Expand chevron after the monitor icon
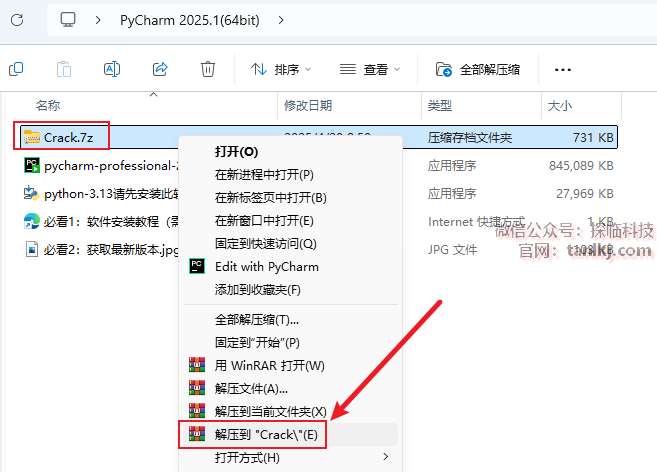Screen dimensions: 657x472 [98, 20]
